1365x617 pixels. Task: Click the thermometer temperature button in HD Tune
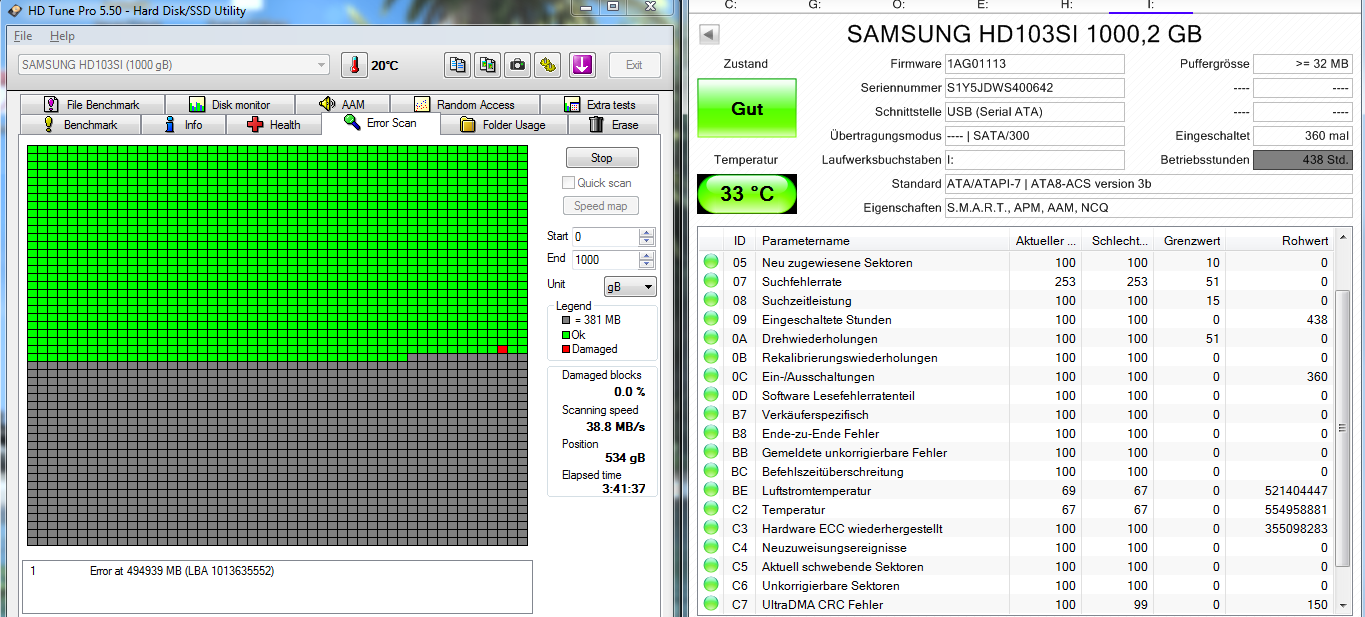[x=354, y=65]
